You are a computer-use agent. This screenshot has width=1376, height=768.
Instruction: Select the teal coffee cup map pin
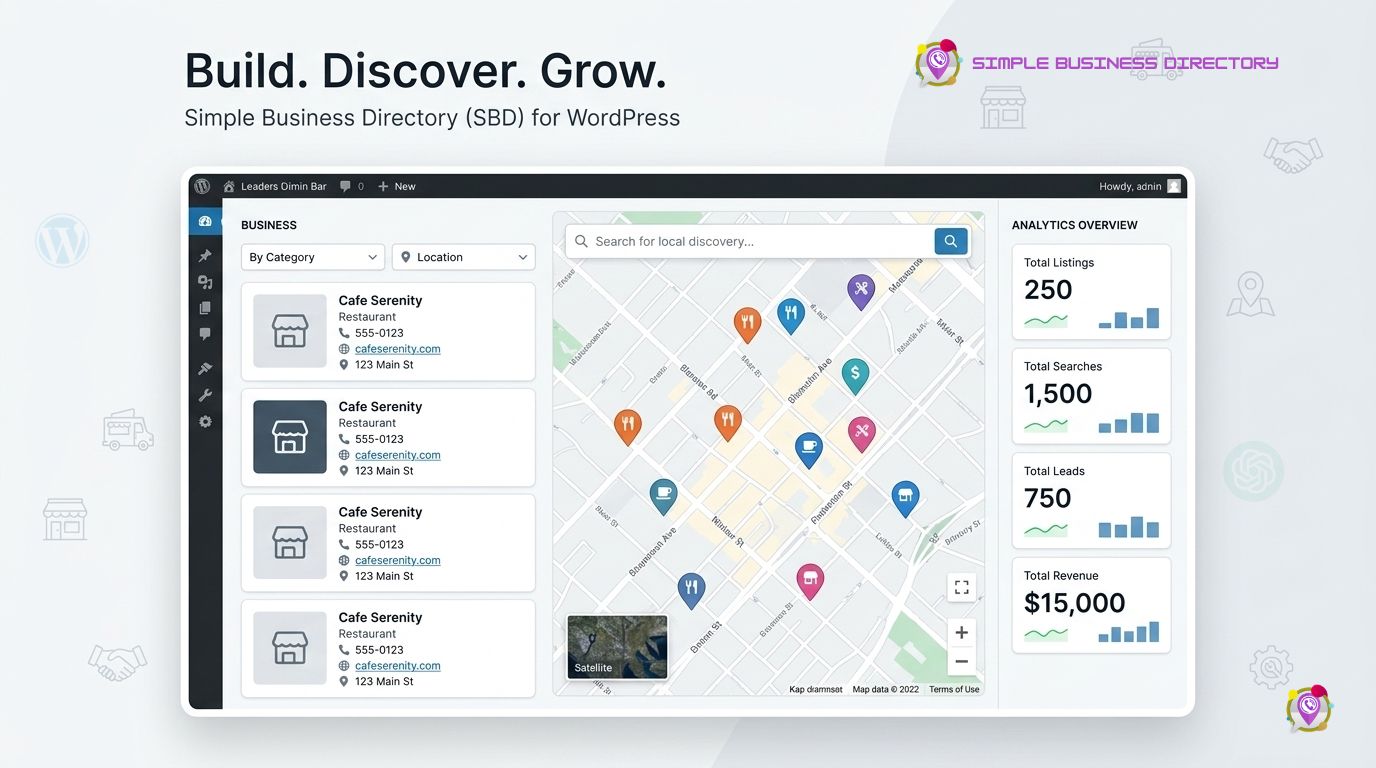point(662,495)
